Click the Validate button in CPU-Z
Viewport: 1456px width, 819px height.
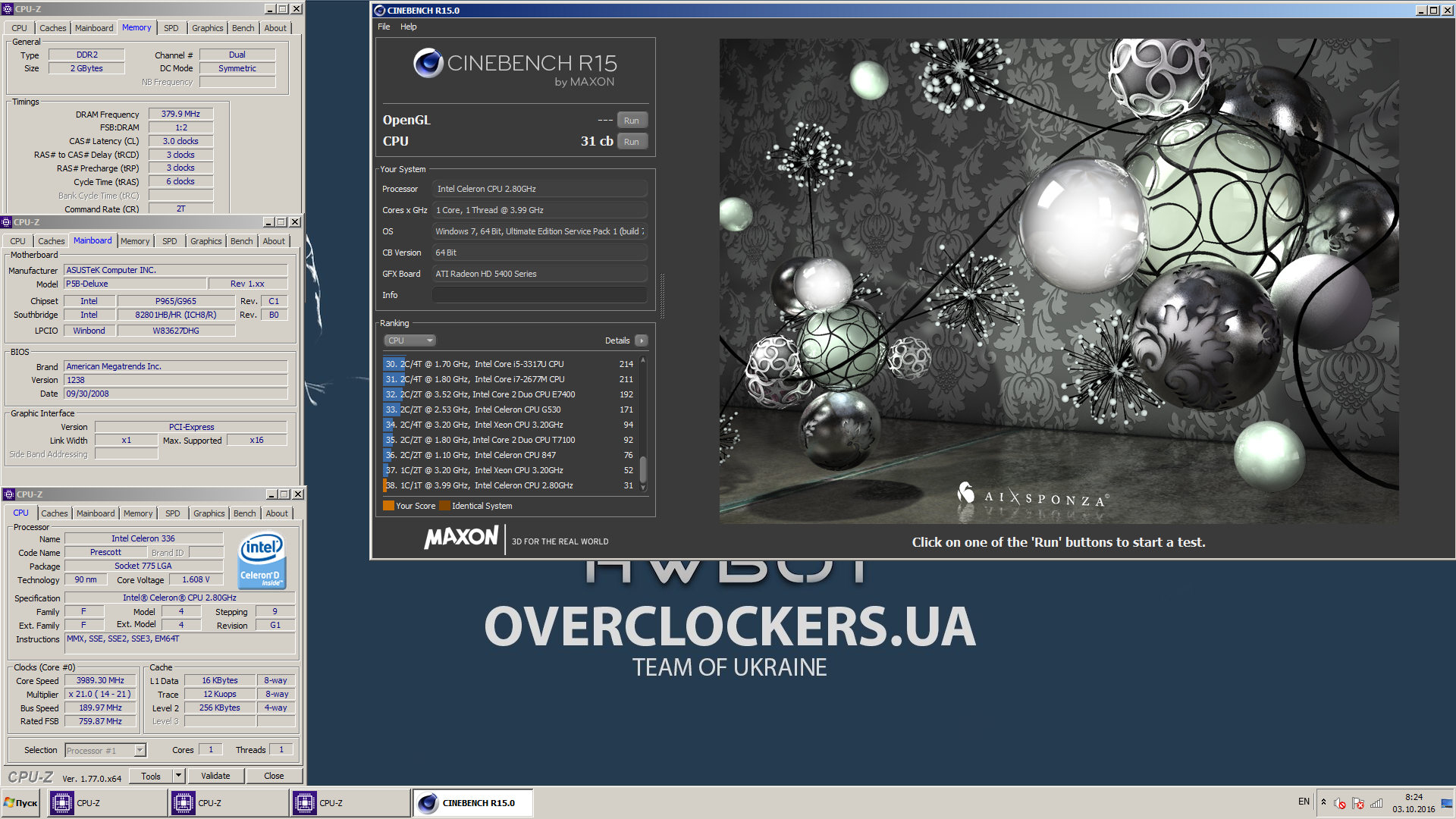[215, 776]
